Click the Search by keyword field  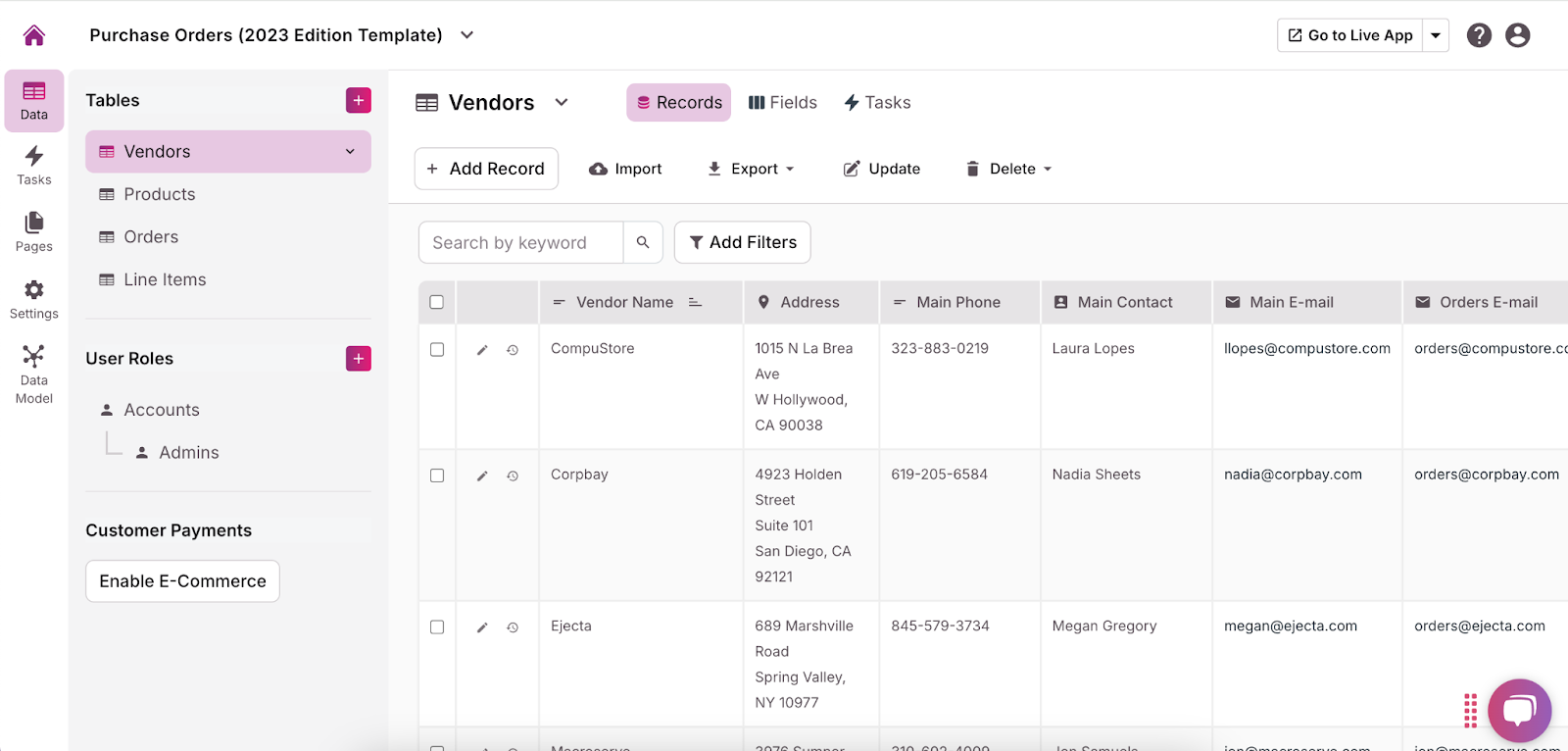520,242
